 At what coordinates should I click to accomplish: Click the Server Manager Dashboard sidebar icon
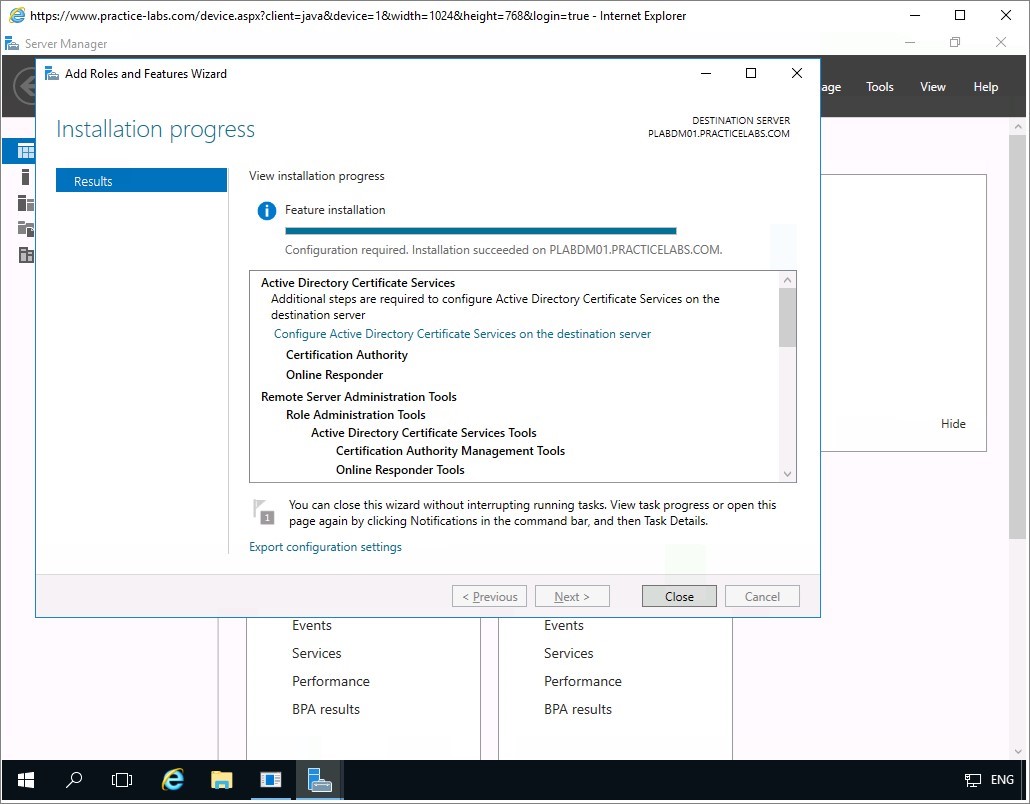(26, 151)
